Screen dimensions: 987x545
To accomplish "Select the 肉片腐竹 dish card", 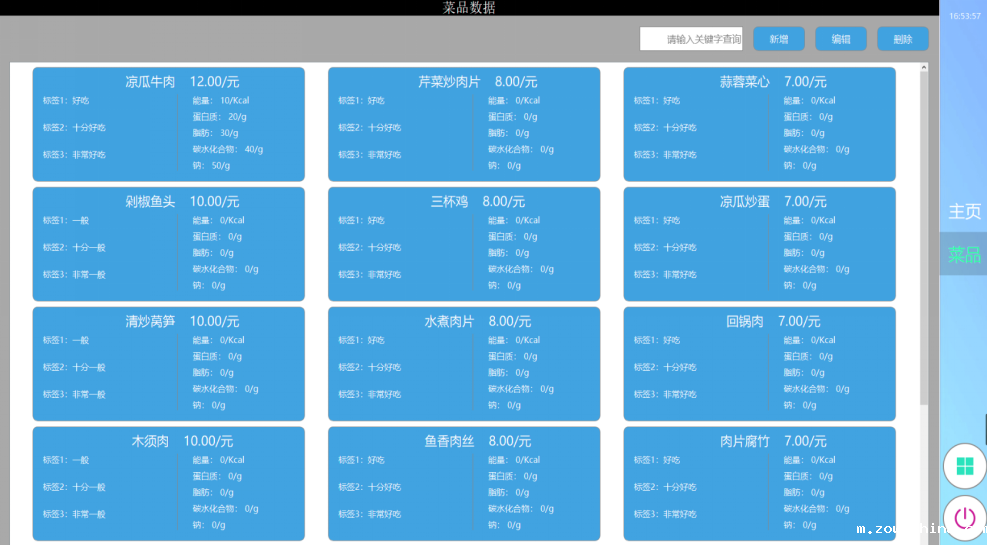I will pyautogui.click(x=759, y=484).
